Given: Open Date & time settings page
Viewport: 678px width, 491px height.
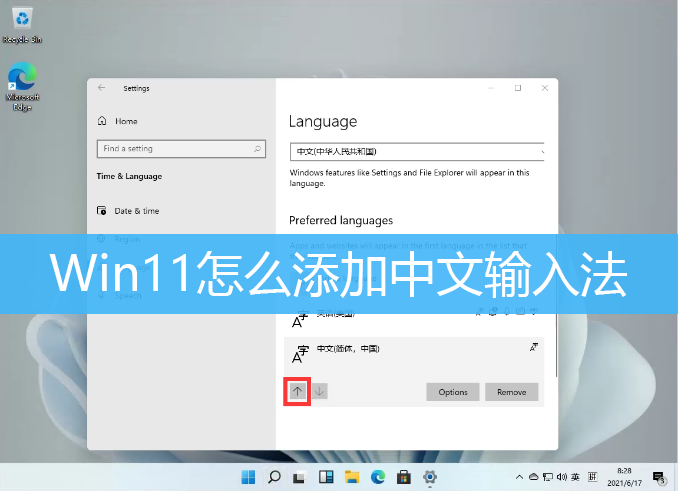Looking at the screenshot, I should pos(136,211).
